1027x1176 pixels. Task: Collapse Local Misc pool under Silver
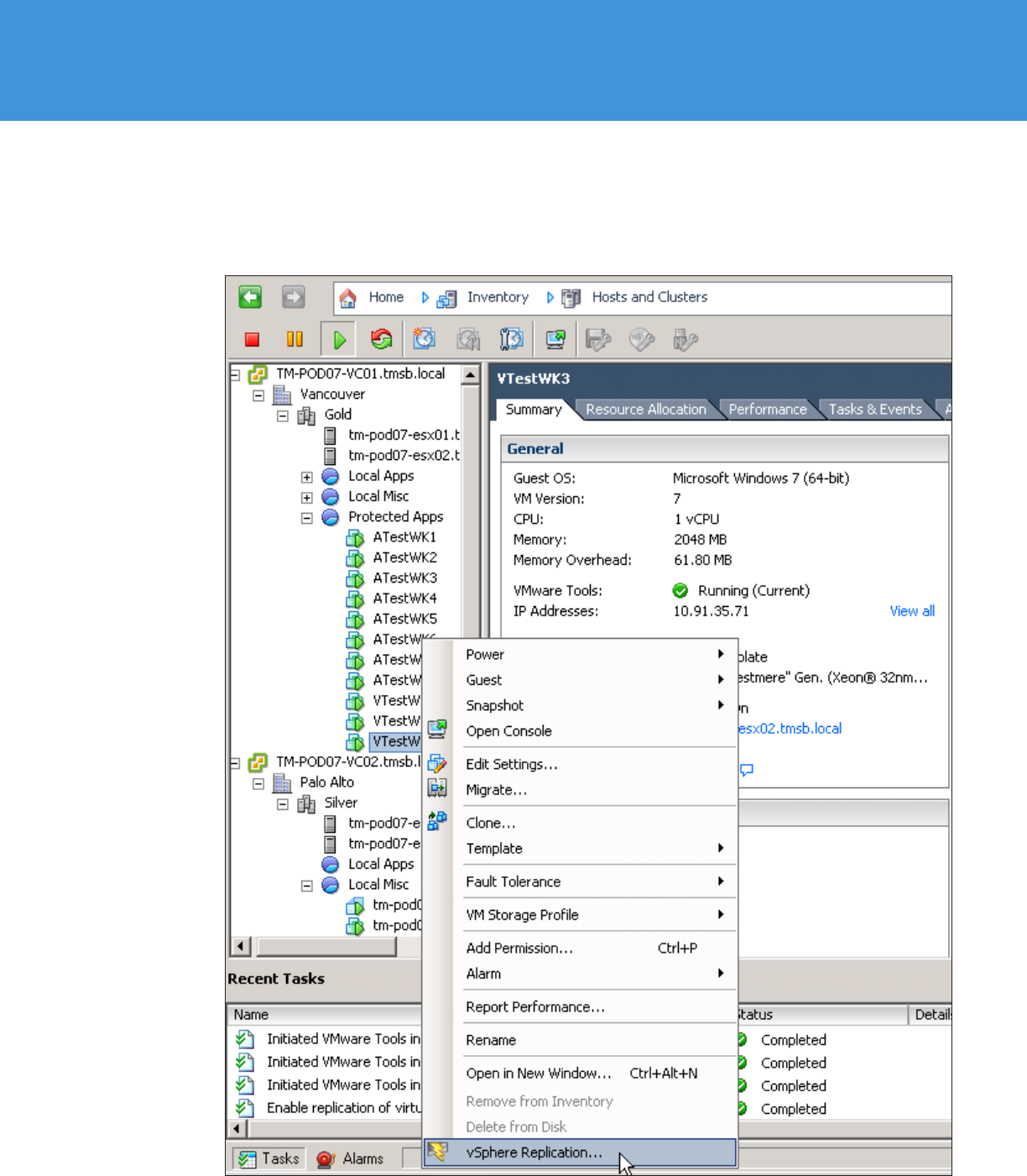point(307,886)
